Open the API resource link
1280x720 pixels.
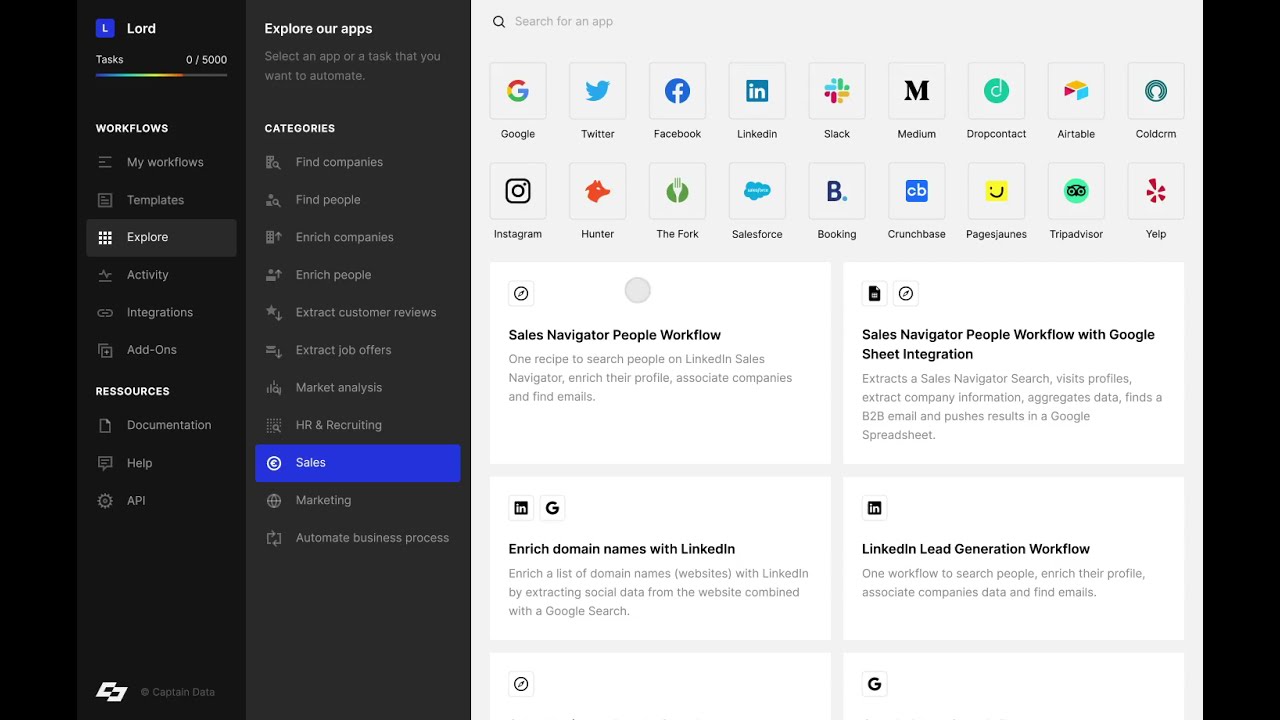[x=162, y=500]
